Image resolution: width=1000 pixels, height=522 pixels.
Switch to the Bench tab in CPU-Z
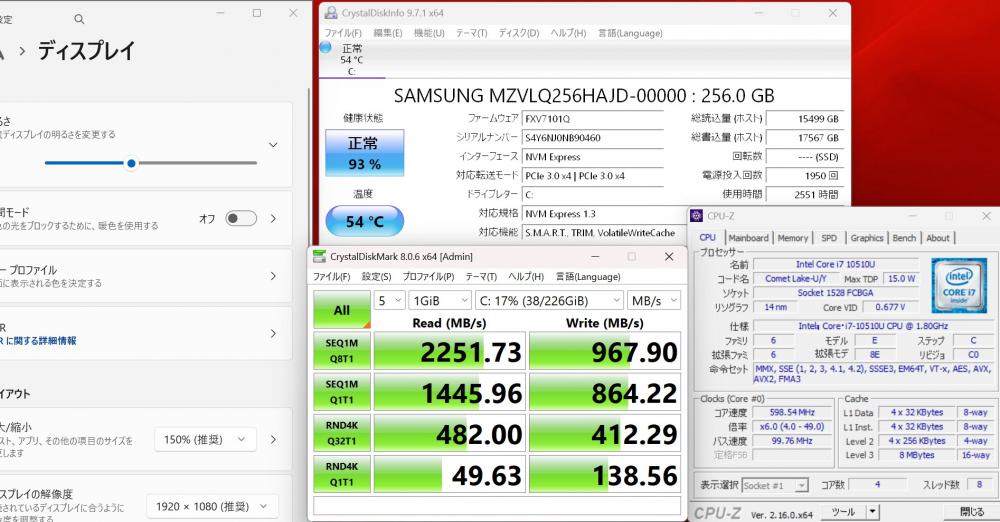coord(904,238)
